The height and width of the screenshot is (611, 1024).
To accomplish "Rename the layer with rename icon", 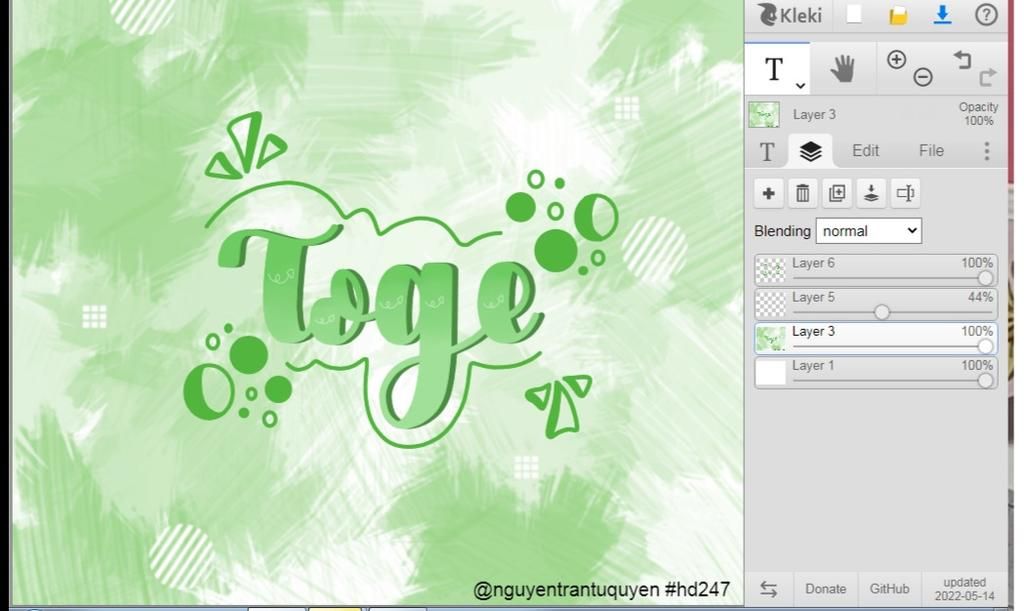I will pyautogui.click(x=905, y=193).
